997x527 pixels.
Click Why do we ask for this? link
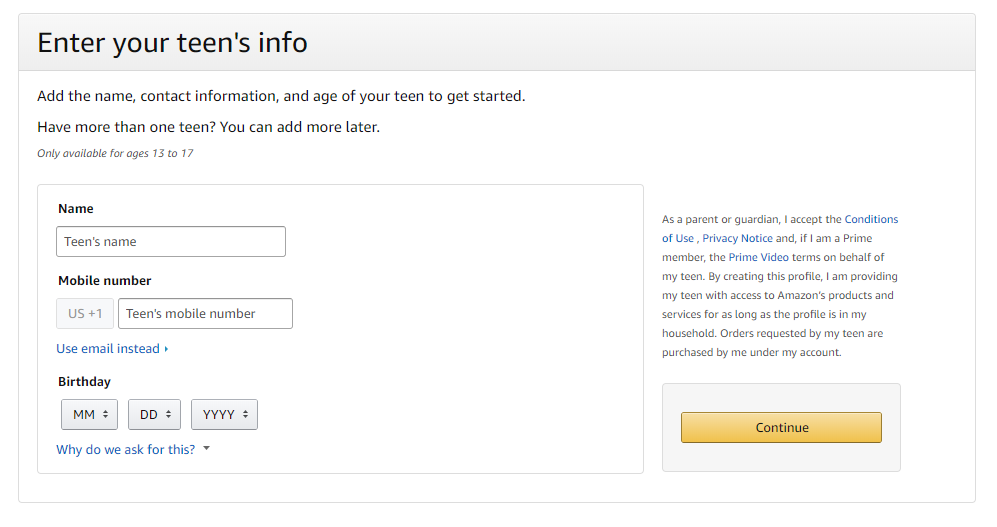126,450
